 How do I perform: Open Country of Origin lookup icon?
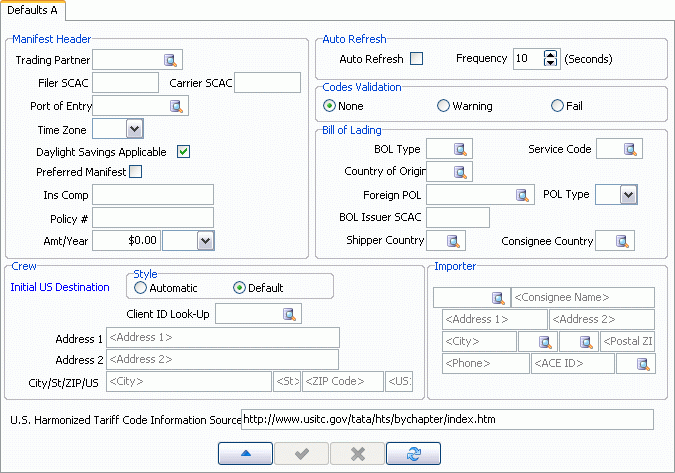point(461,172)
